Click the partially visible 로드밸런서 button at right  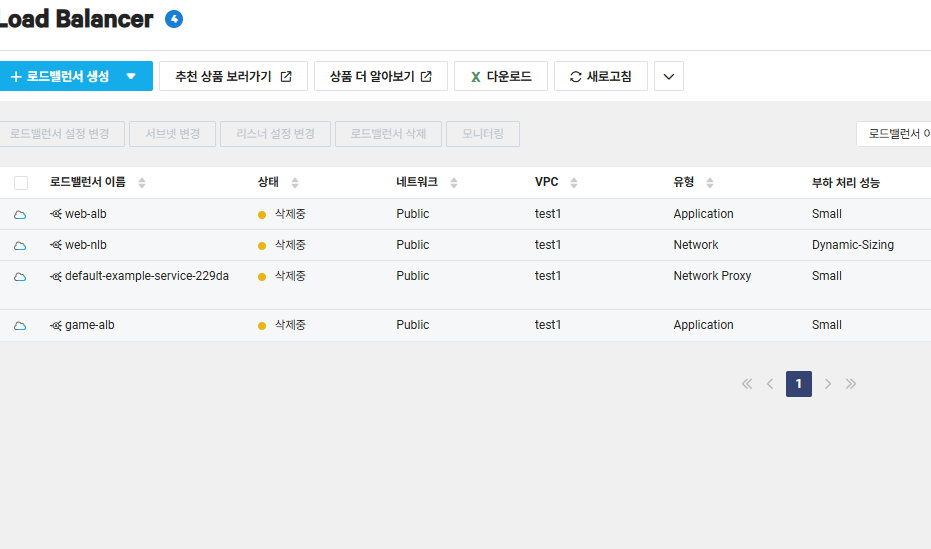pos(894,134)
